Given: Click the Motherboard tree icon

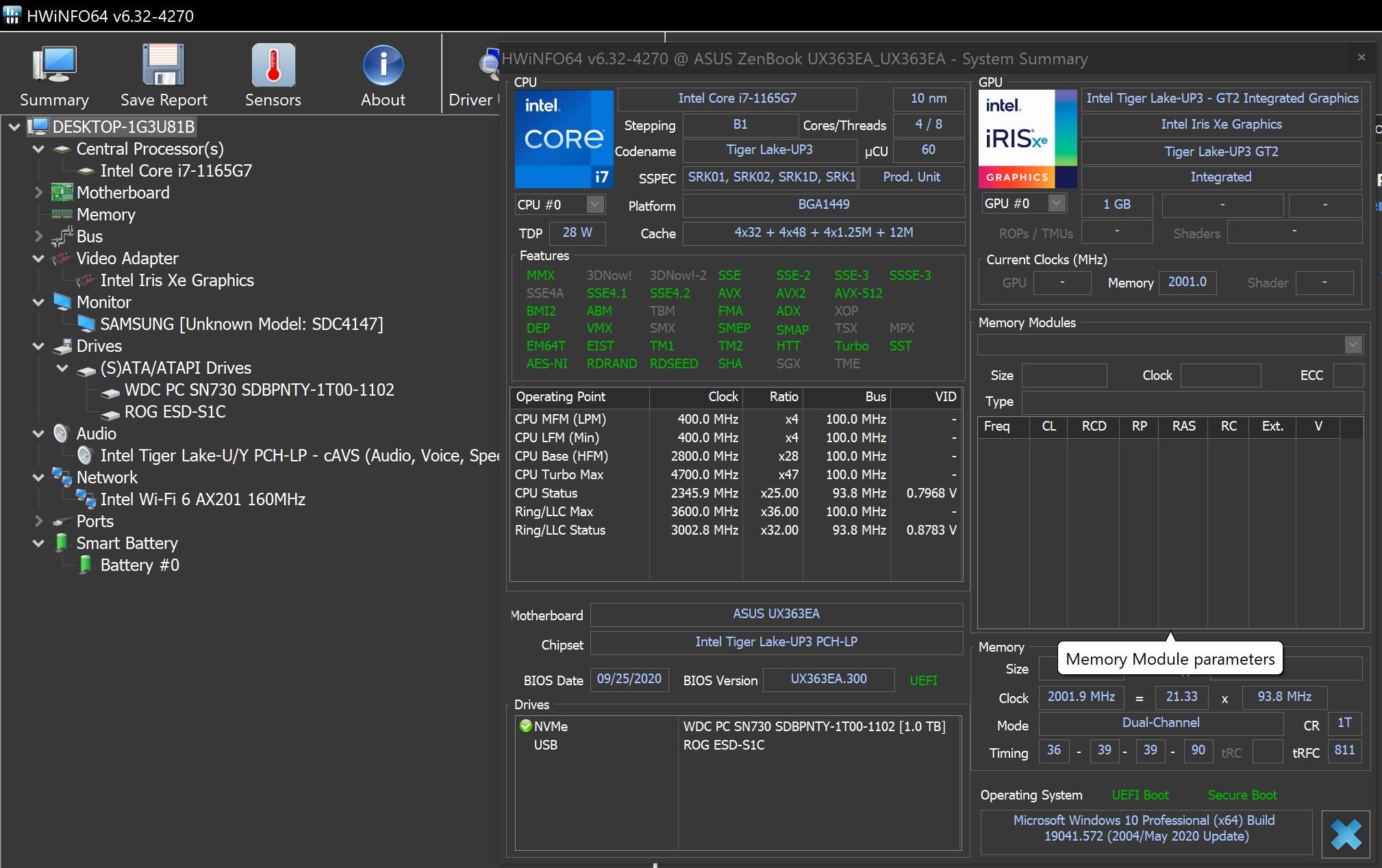Looking at the screenshot, I should tap(62, 192).
